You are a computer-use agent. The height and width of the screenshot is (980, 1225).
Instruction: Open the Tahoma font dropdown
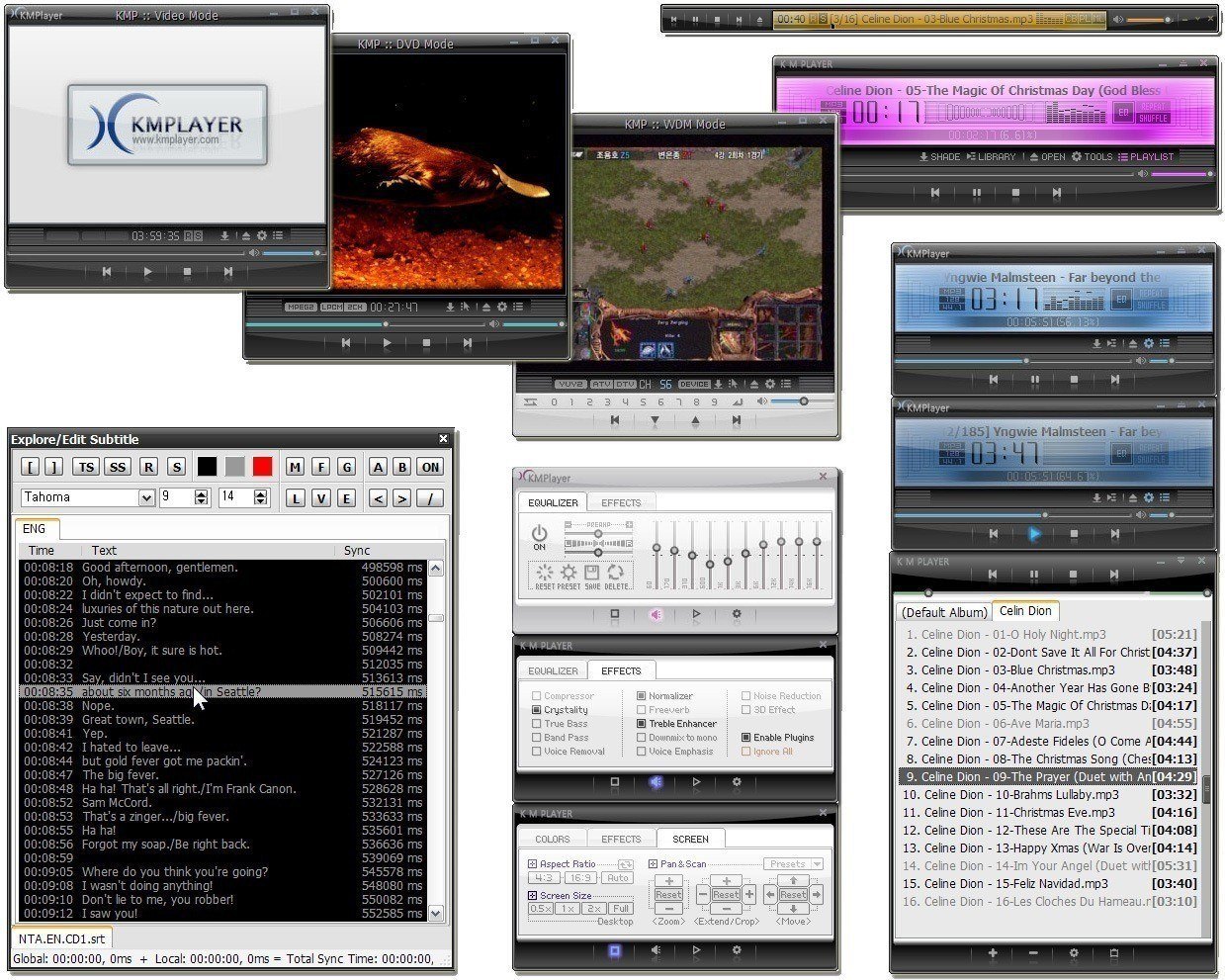coord(146,497)
